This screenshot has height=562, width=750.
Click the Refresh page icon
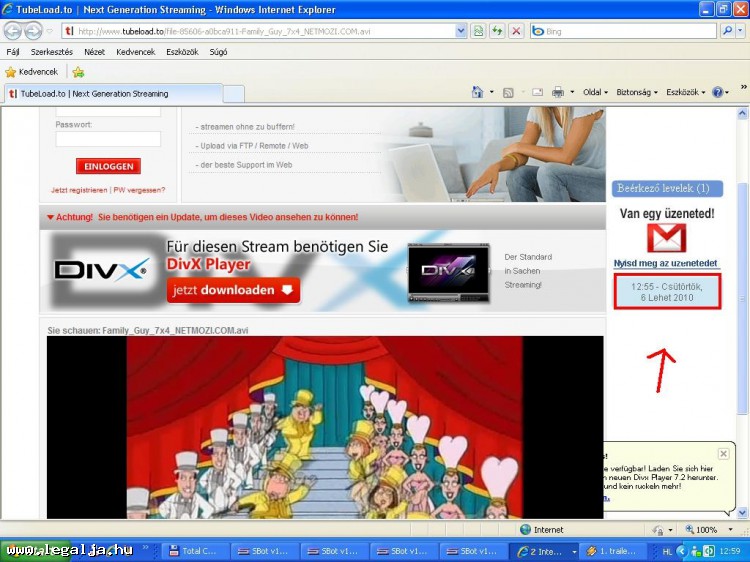tap(497, 31)
